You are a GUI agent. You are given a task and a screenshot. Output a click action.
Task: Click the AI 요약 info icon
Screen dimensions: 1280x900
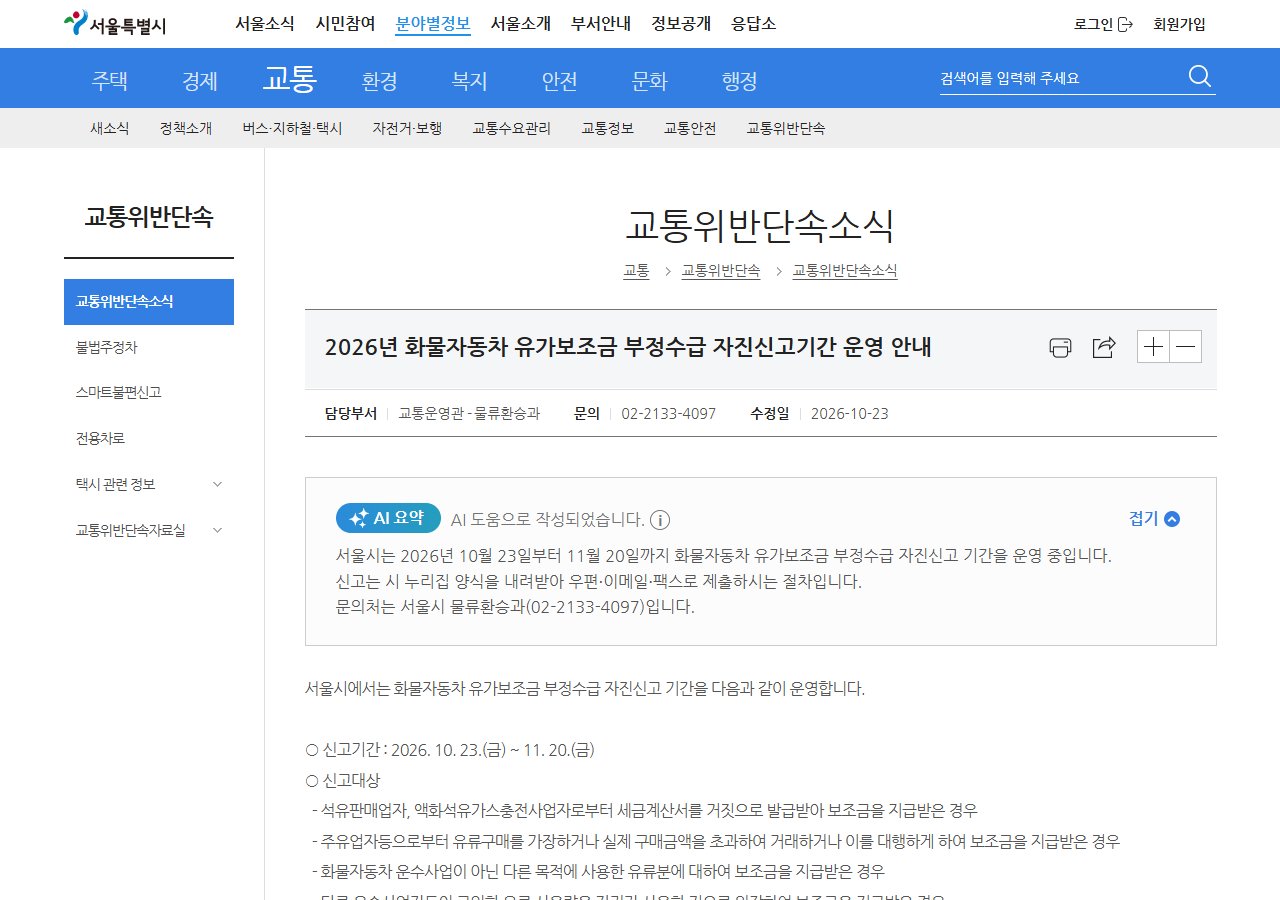click(x=660, y=519)
